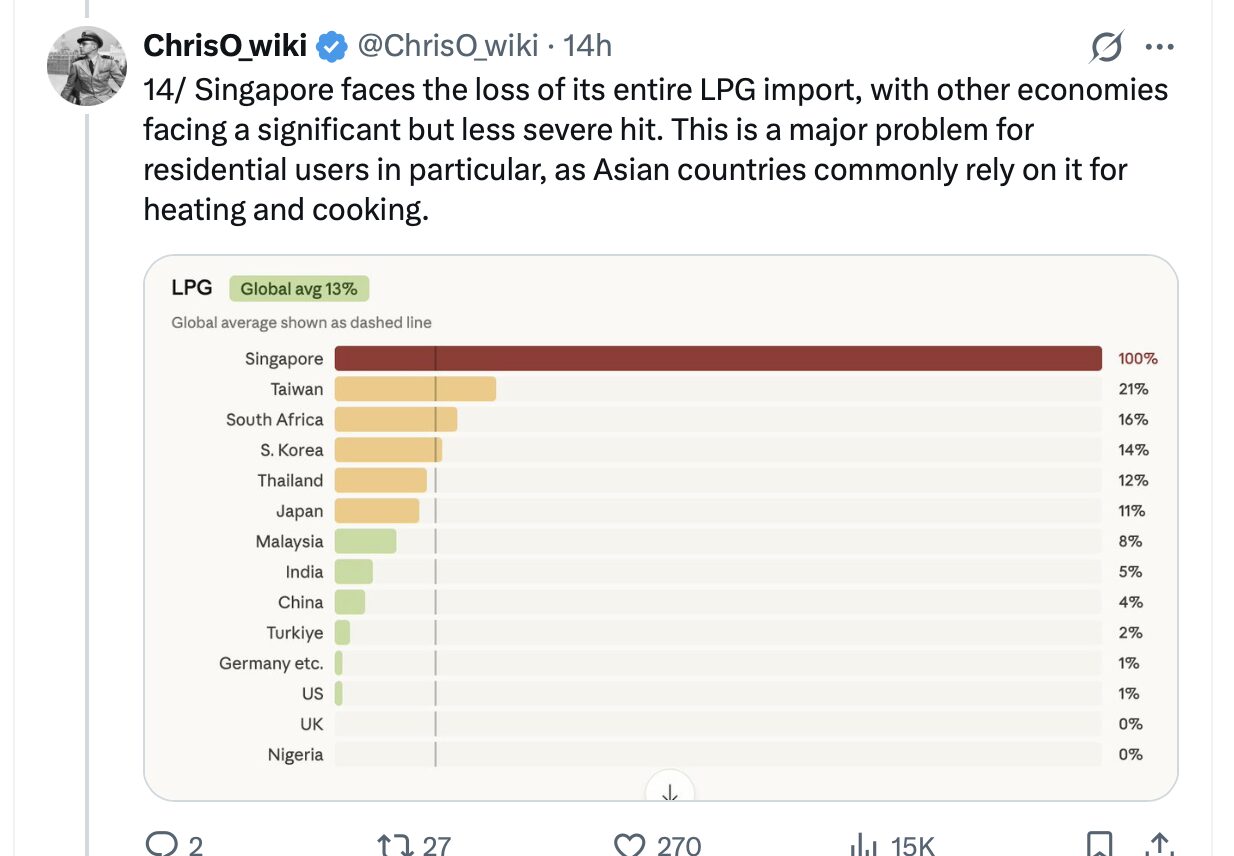
Task: Like the post with heart icon
Action: (629, 845)
